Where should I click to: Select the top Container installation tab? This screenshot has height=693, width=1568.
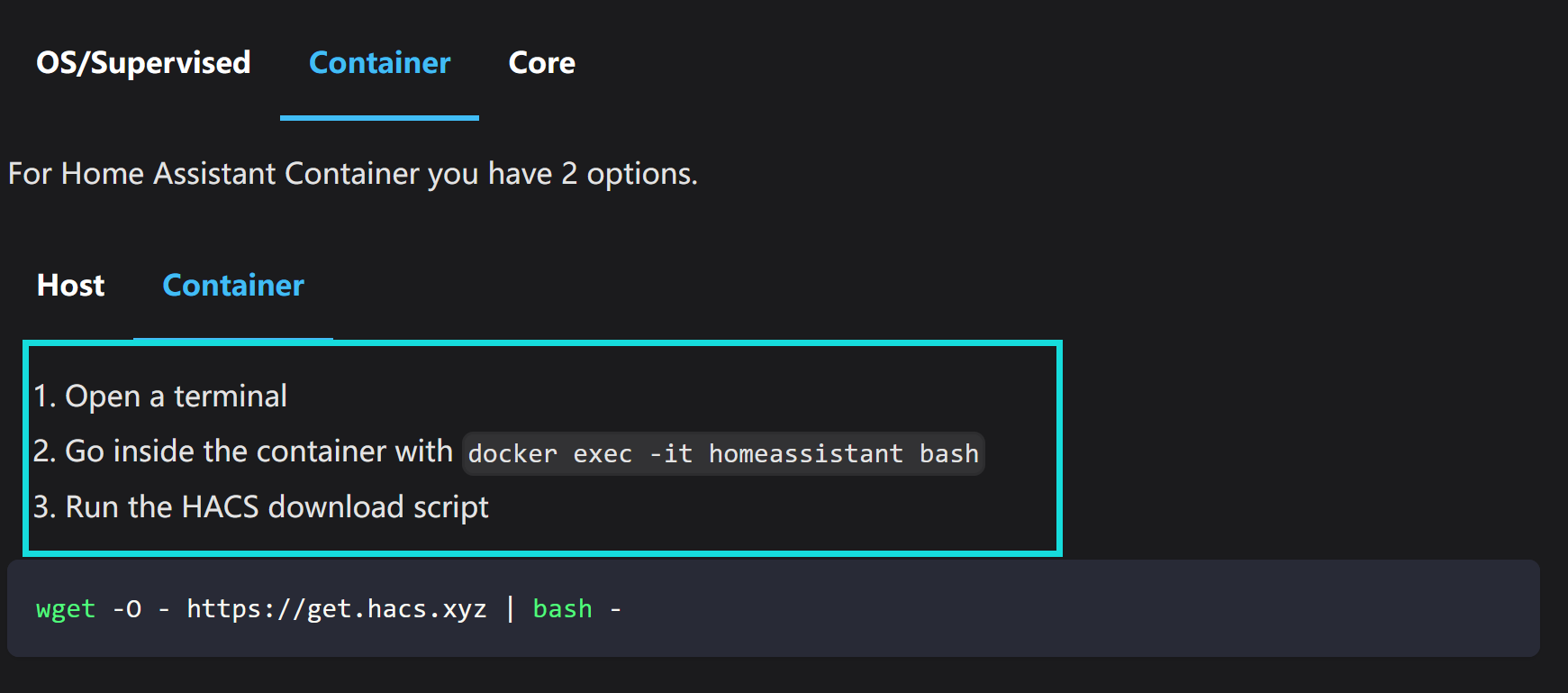point(379,63)
